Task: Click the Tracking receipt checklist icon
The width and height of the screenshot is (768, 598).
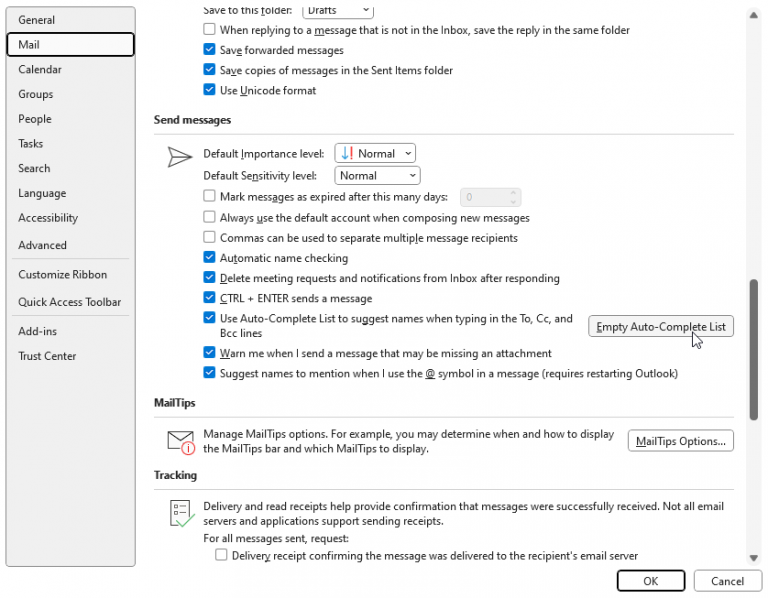Action: click(182, 513)
